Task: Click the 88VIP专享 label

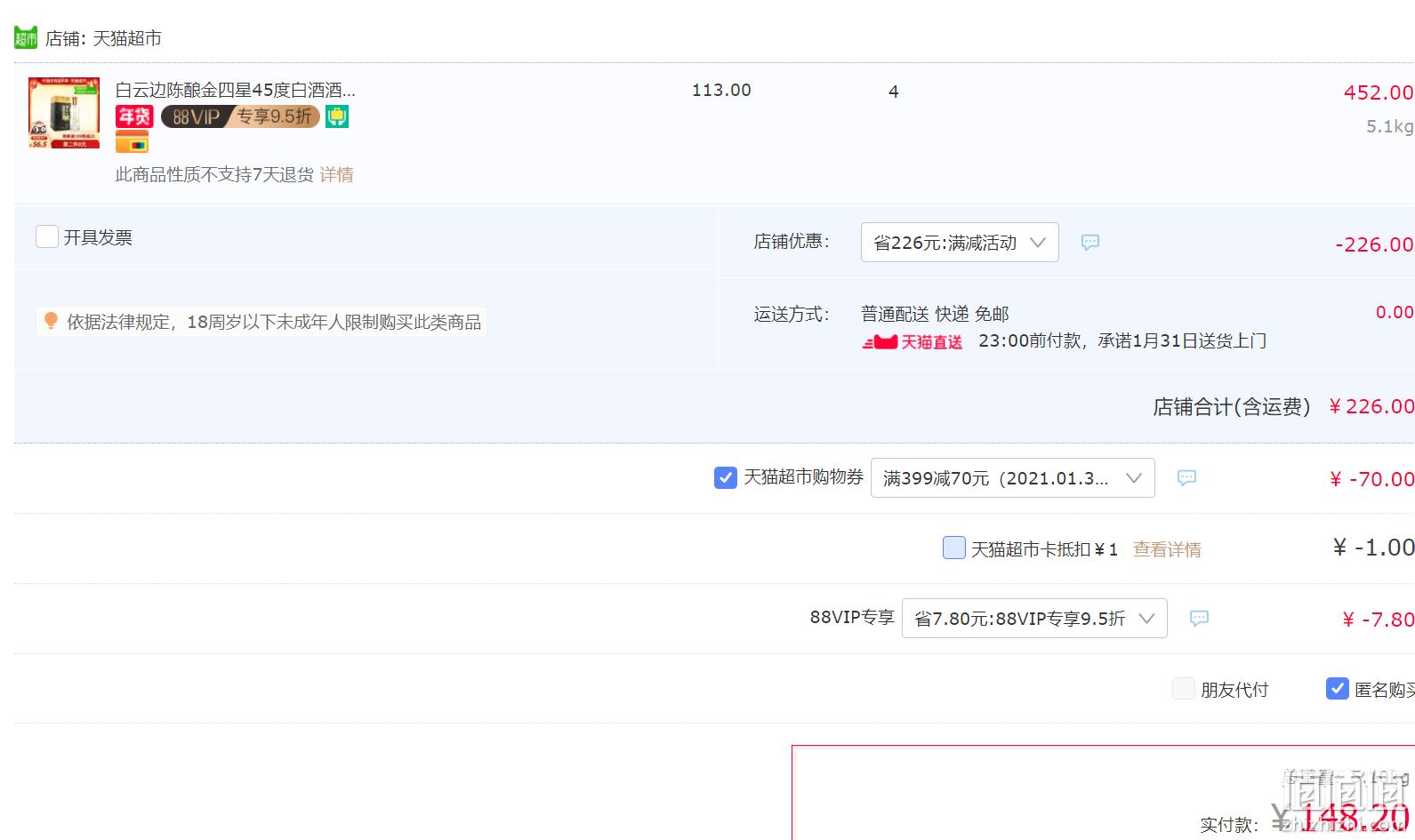Action: pos(852,618)
